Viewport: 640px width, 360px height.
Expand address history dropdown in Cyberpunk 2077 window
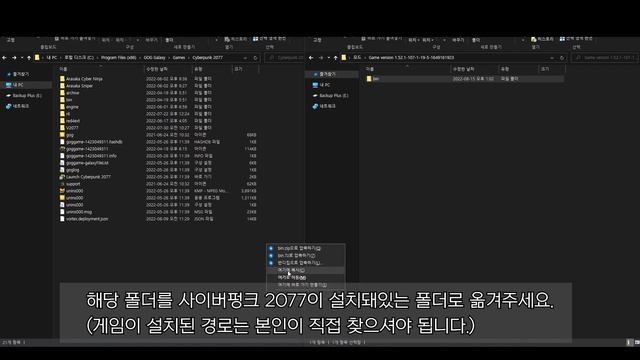245,58
